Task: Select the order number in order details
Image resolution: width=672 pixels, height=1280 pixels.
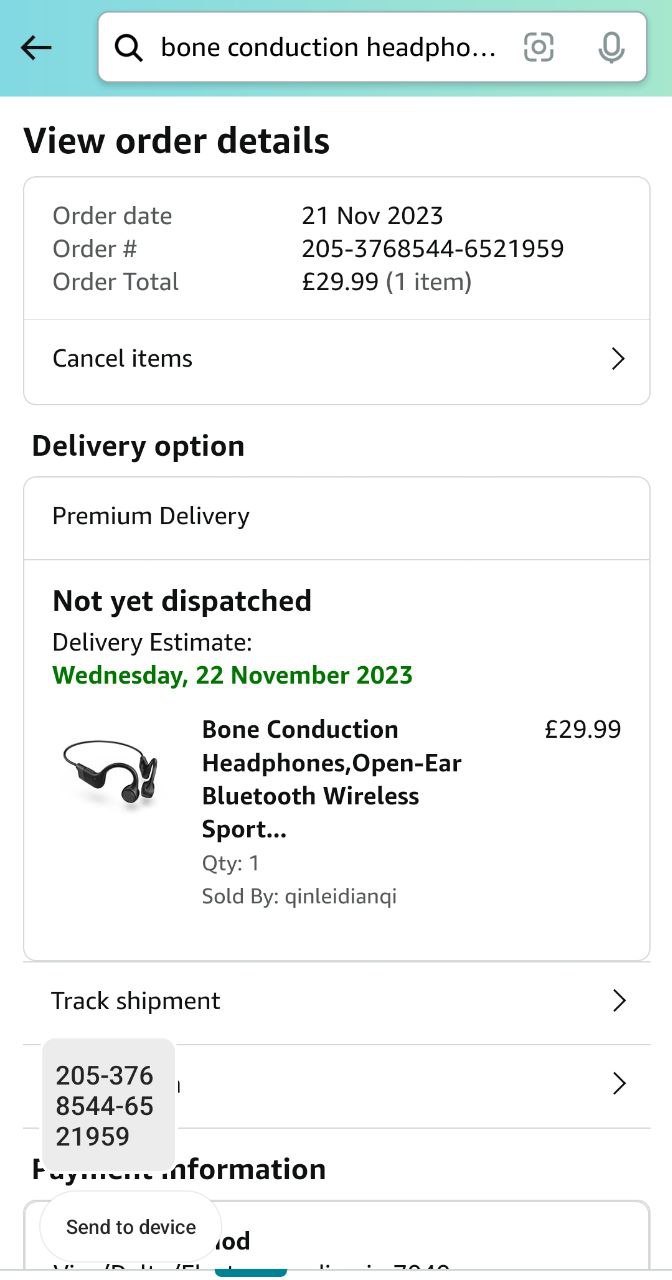Action: [x=432, y=249]
